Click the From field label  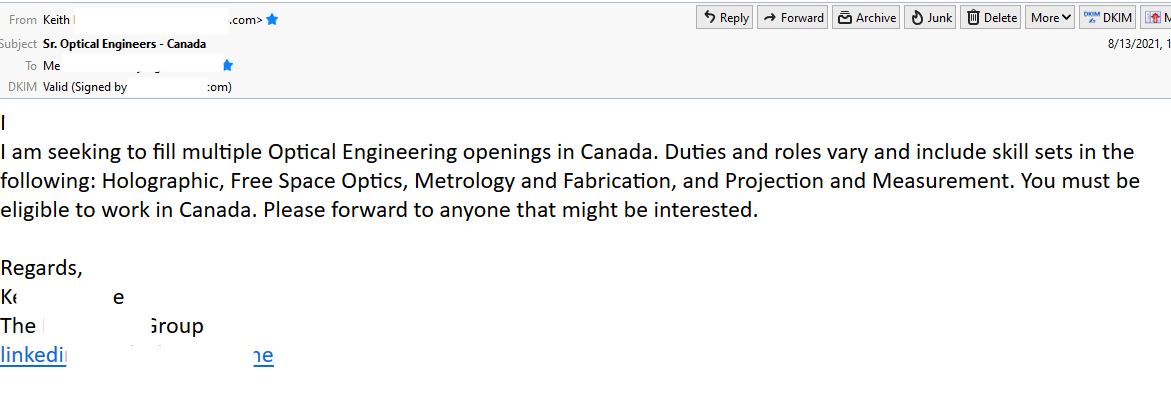(22, 20)
